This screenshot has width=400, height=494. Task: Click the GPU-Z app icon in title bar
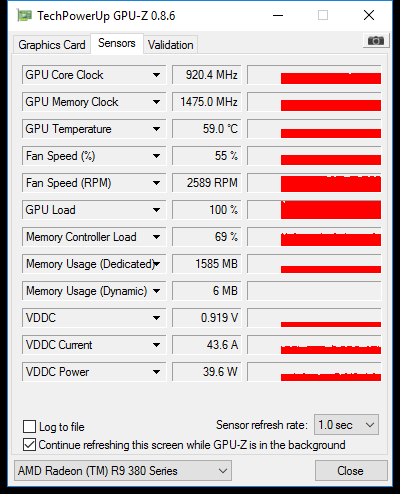click(24, 16)
